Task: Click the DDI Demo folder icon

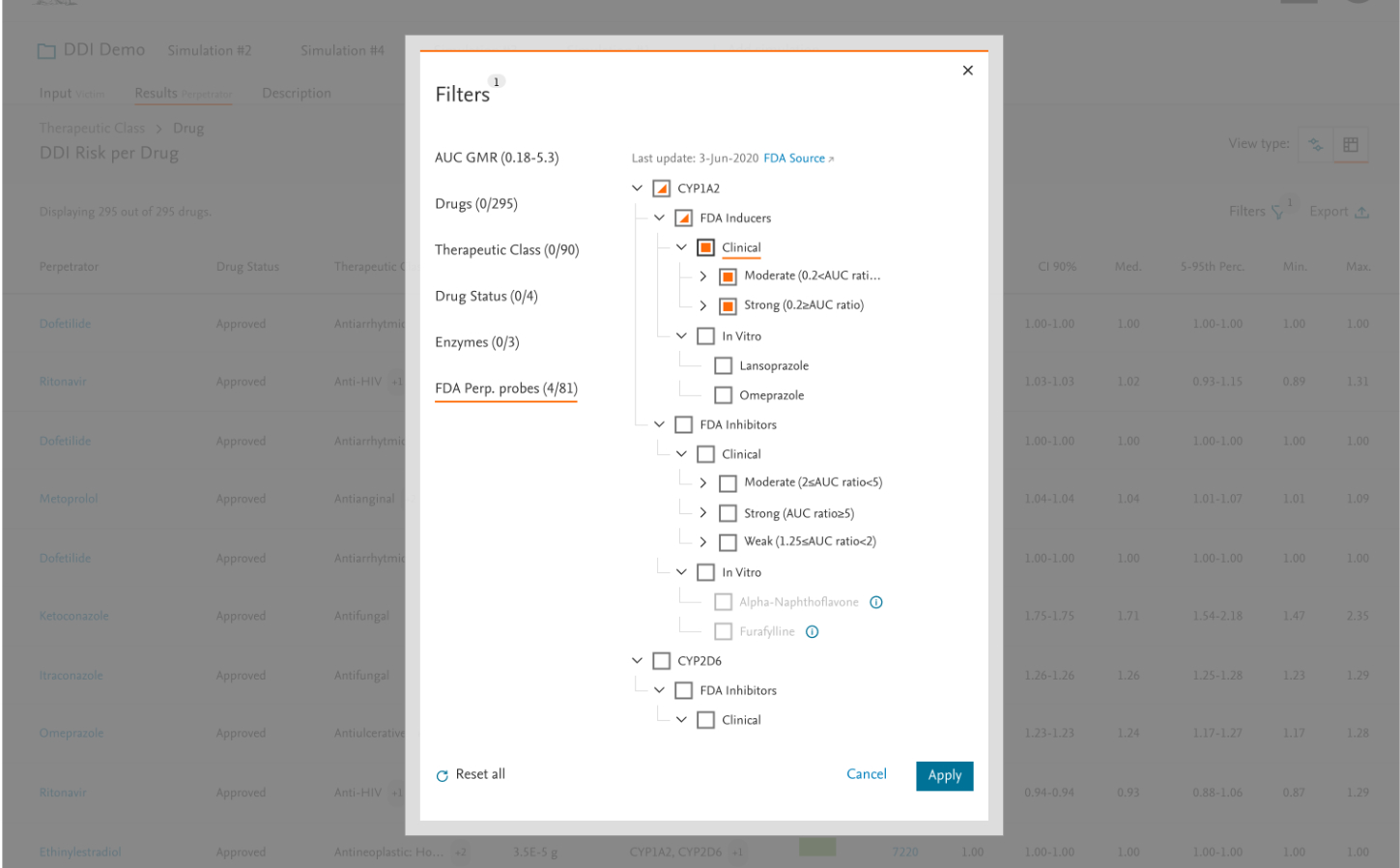Action: click(46, 51)
